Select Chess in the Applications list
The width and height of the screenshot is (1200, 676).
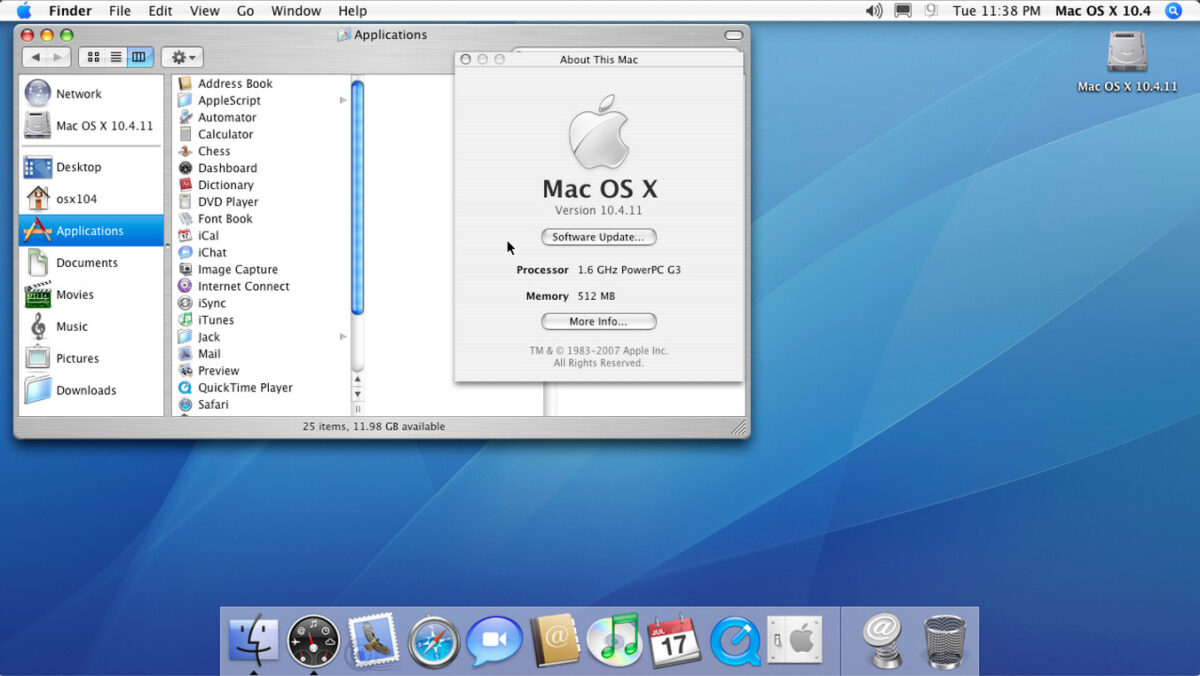tap(213, 151)
